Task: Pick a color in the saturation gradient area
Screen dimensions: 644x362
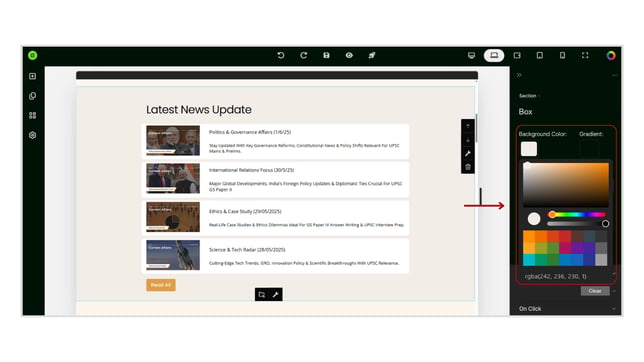Action: (x=566, y=184)
